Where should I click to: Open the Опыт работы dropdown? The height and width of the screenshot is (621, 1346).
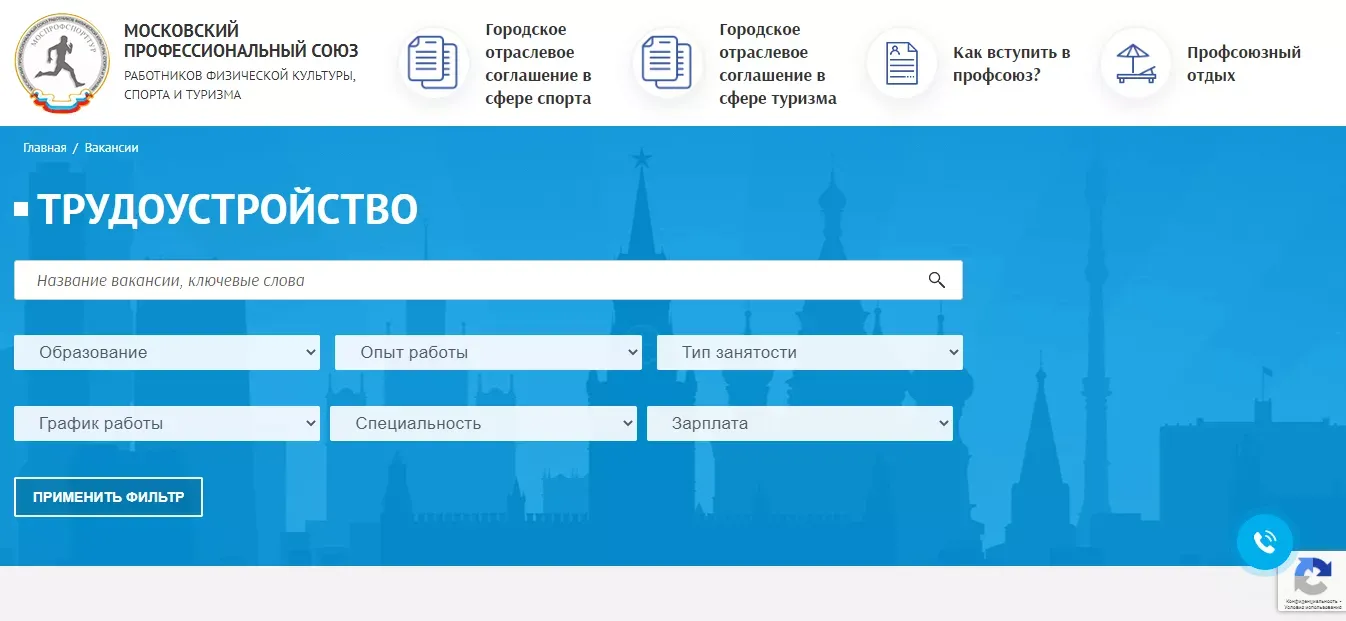488,352
